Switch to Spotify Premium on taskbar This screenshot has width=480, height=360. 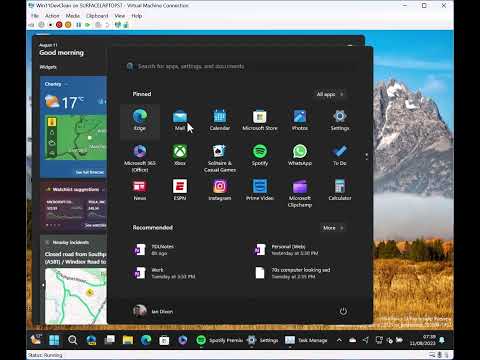pyautogui.click(x=219, y=340)
